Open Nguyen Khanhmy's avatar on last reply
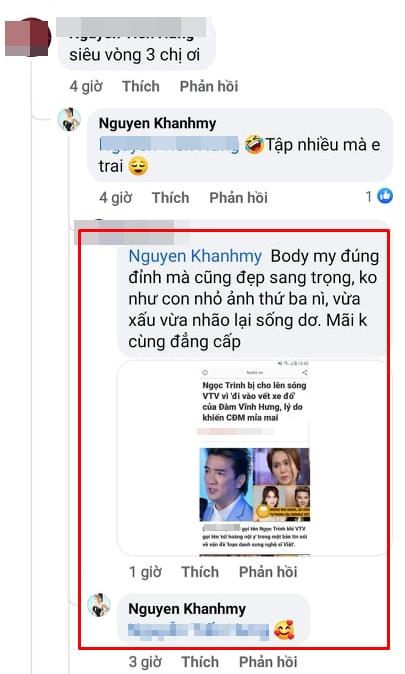Viewport: 405px width, 674px height. (x=99, y=605)
